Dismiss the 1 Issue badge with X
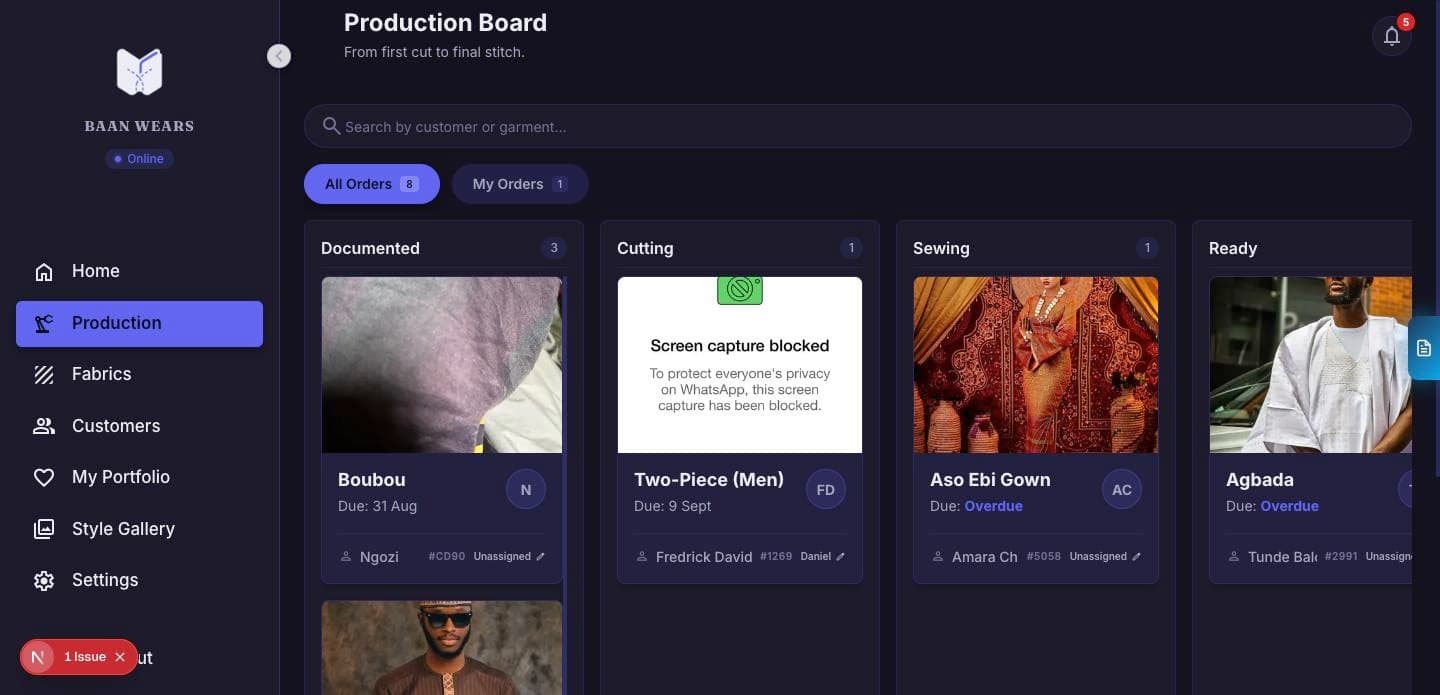 click(x=120, y=657)
